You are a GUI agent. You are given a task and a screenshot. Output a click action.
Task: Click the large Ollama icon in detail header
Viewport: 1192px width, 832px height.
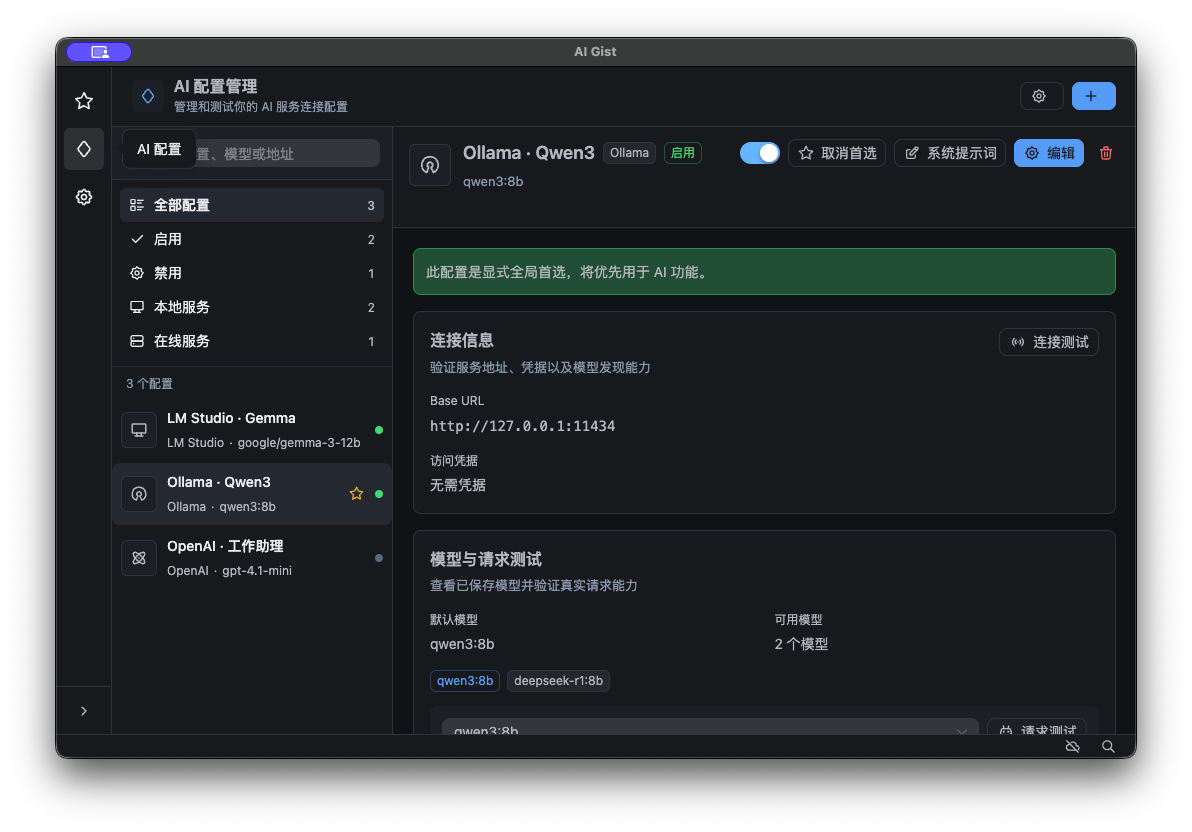(x=430, y=164)
